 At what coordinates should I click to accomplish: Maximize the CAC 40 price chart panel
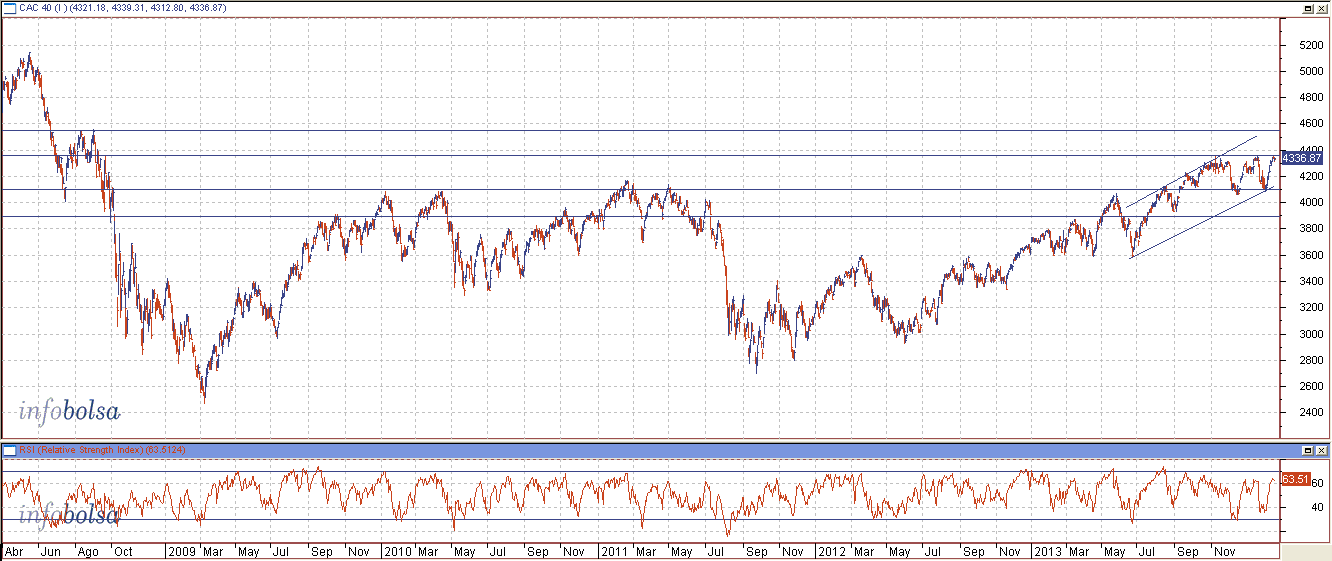1308,8
